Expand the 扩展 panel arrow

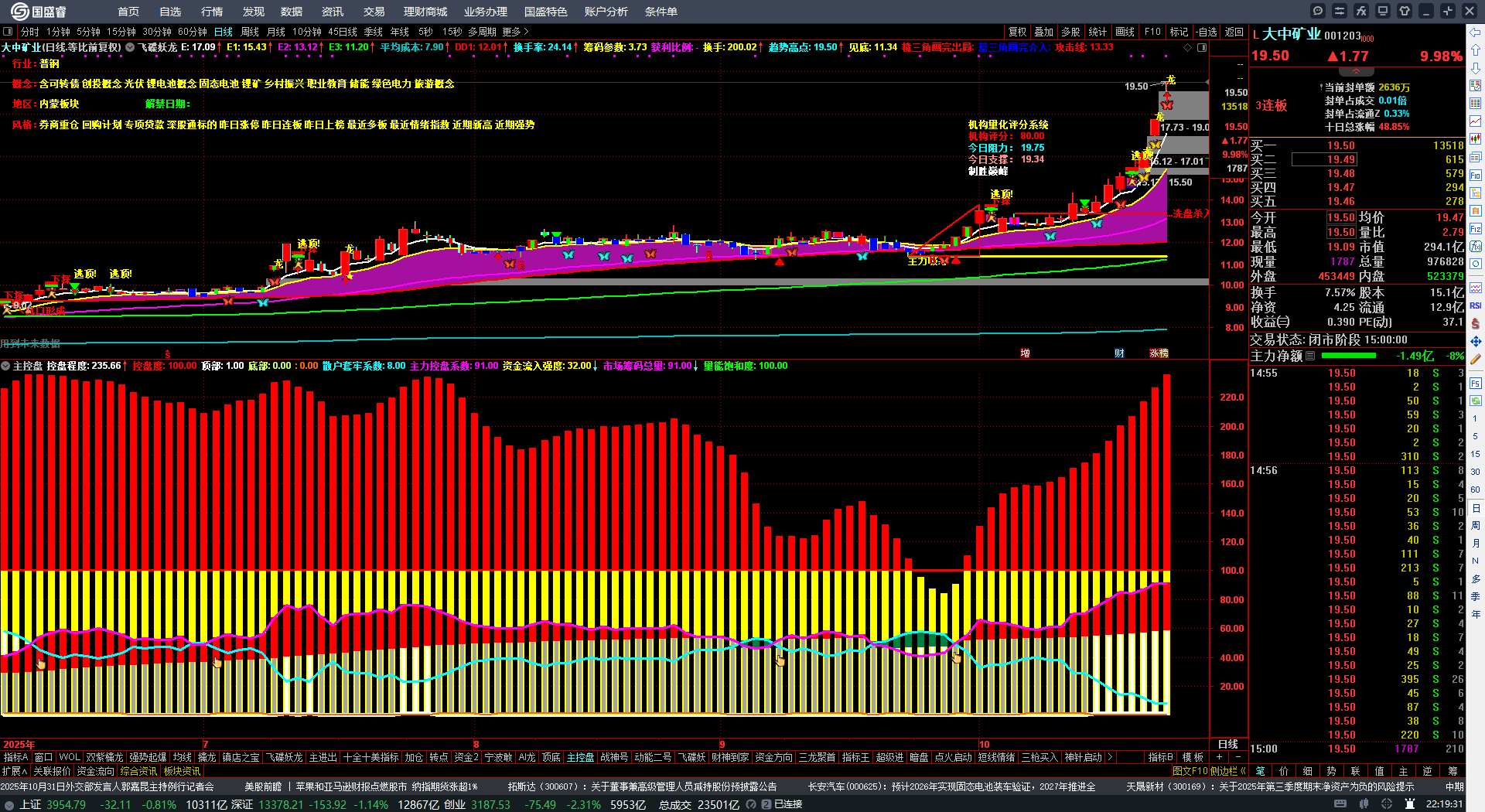pyautogui.click(x=15, y=771)
